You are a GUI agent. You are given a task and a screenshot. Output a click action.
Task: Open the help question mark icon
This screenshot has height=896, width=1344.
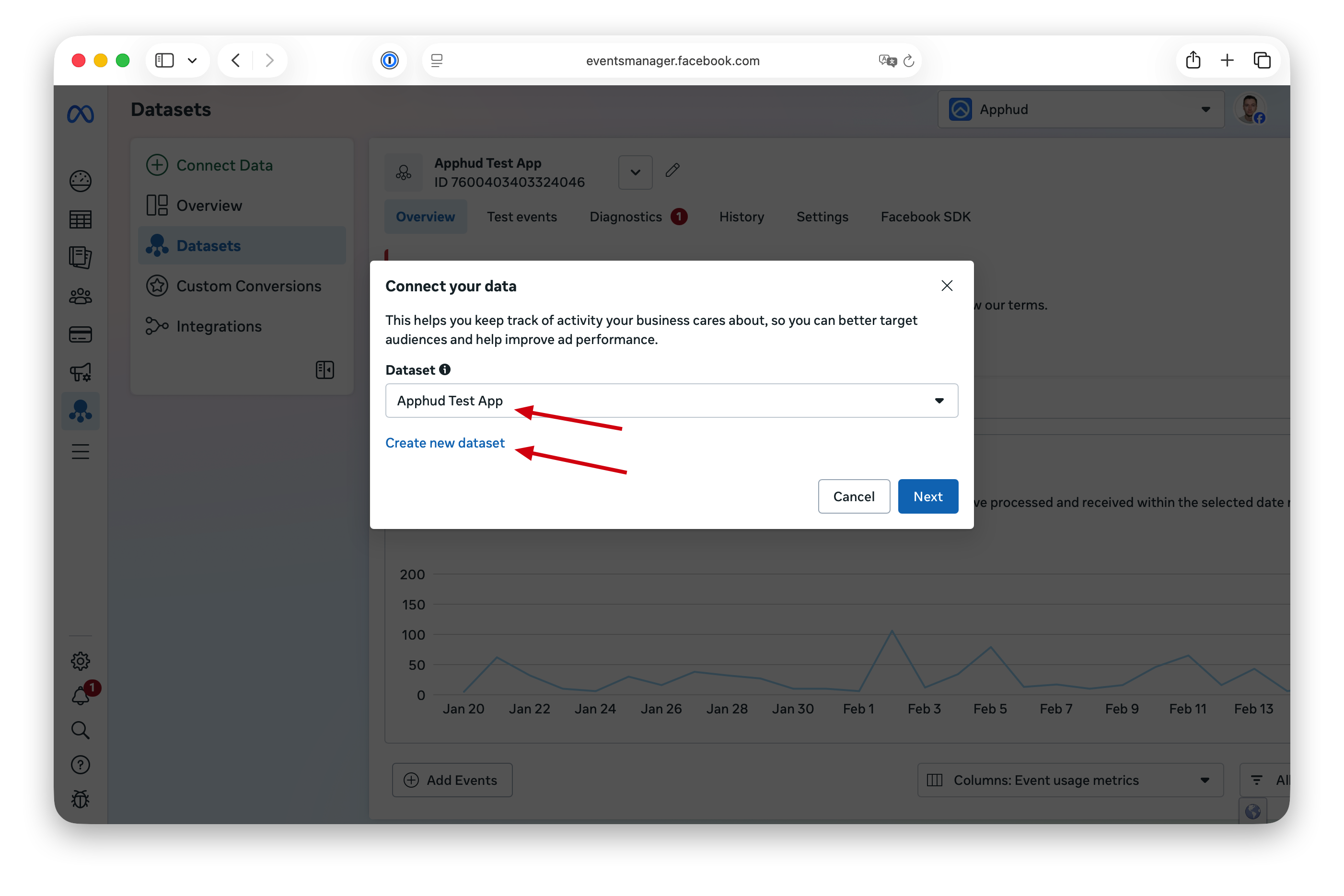coord(80,765)
